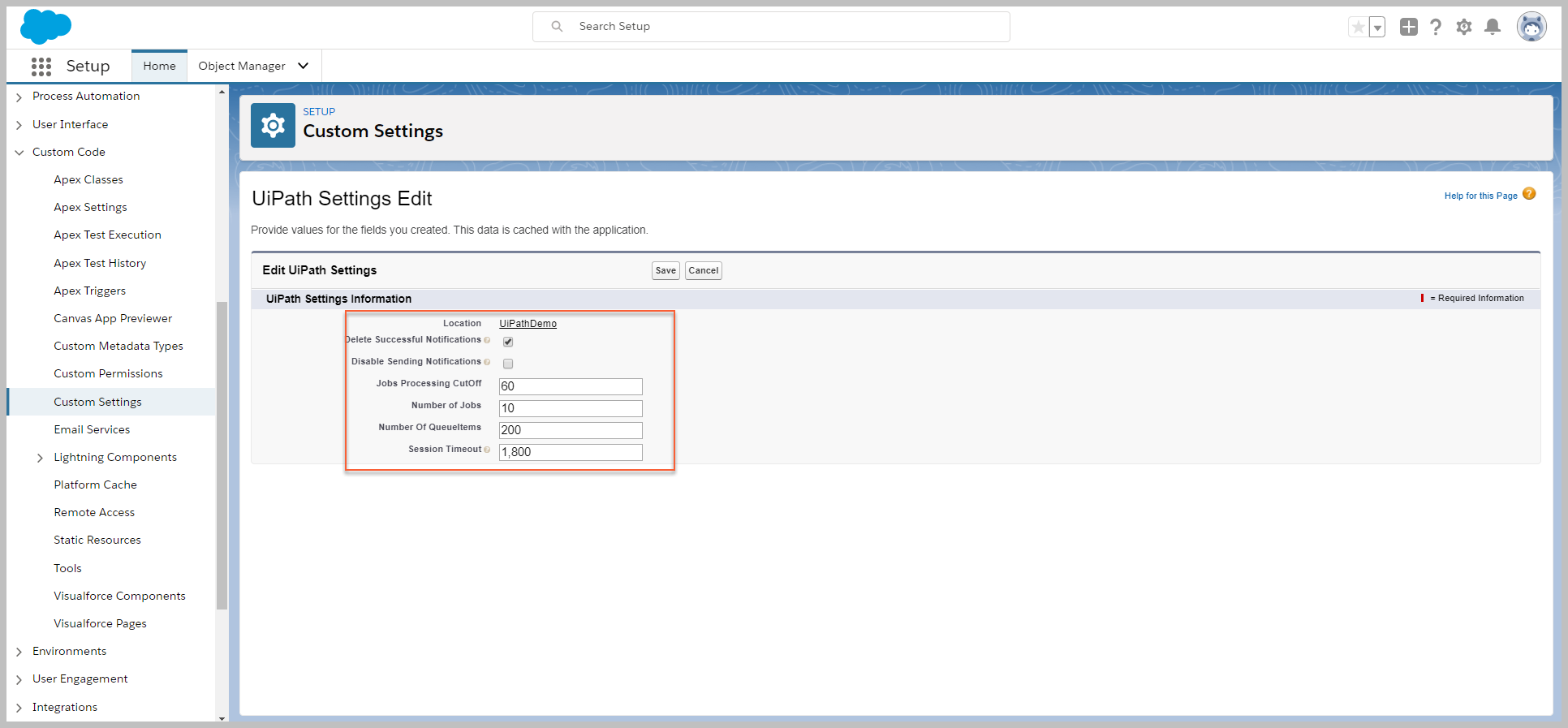Open Canvas App Previewer in sidebar

[x=113, y=318]
